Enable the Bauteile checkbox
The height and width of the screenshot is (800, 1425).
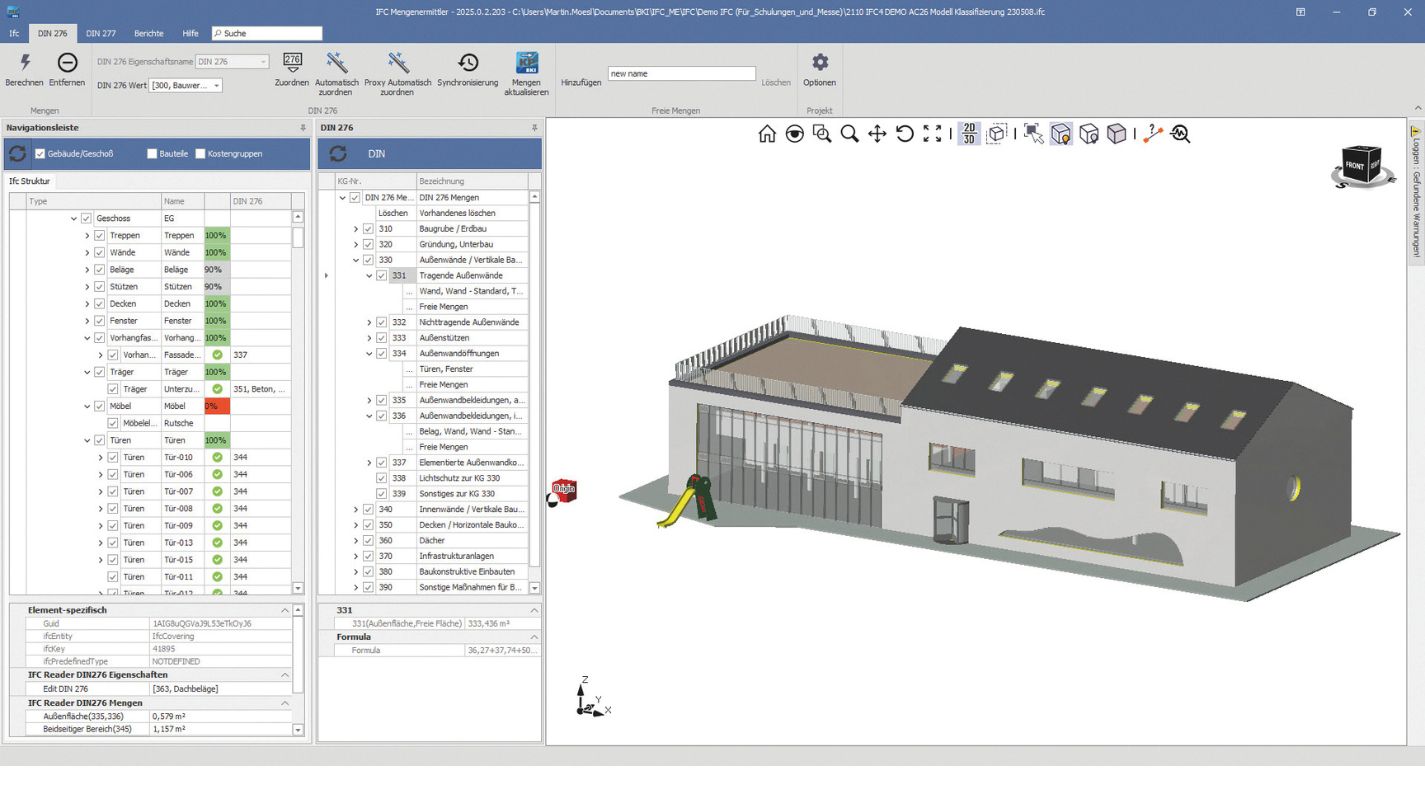(152, 154)
